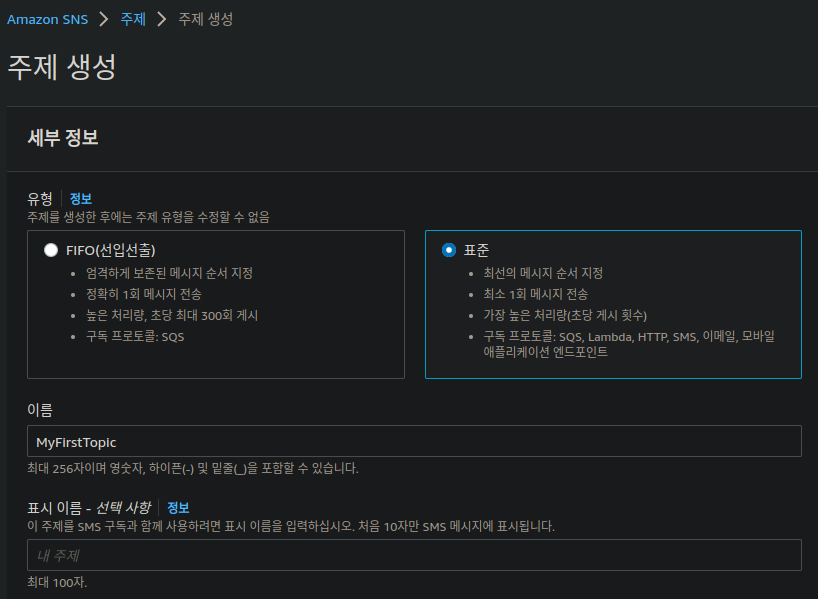The image size is (818, 599).
Task: Focus the 이름 field containing MyFirstTopic
Action: tap(414, 441)
